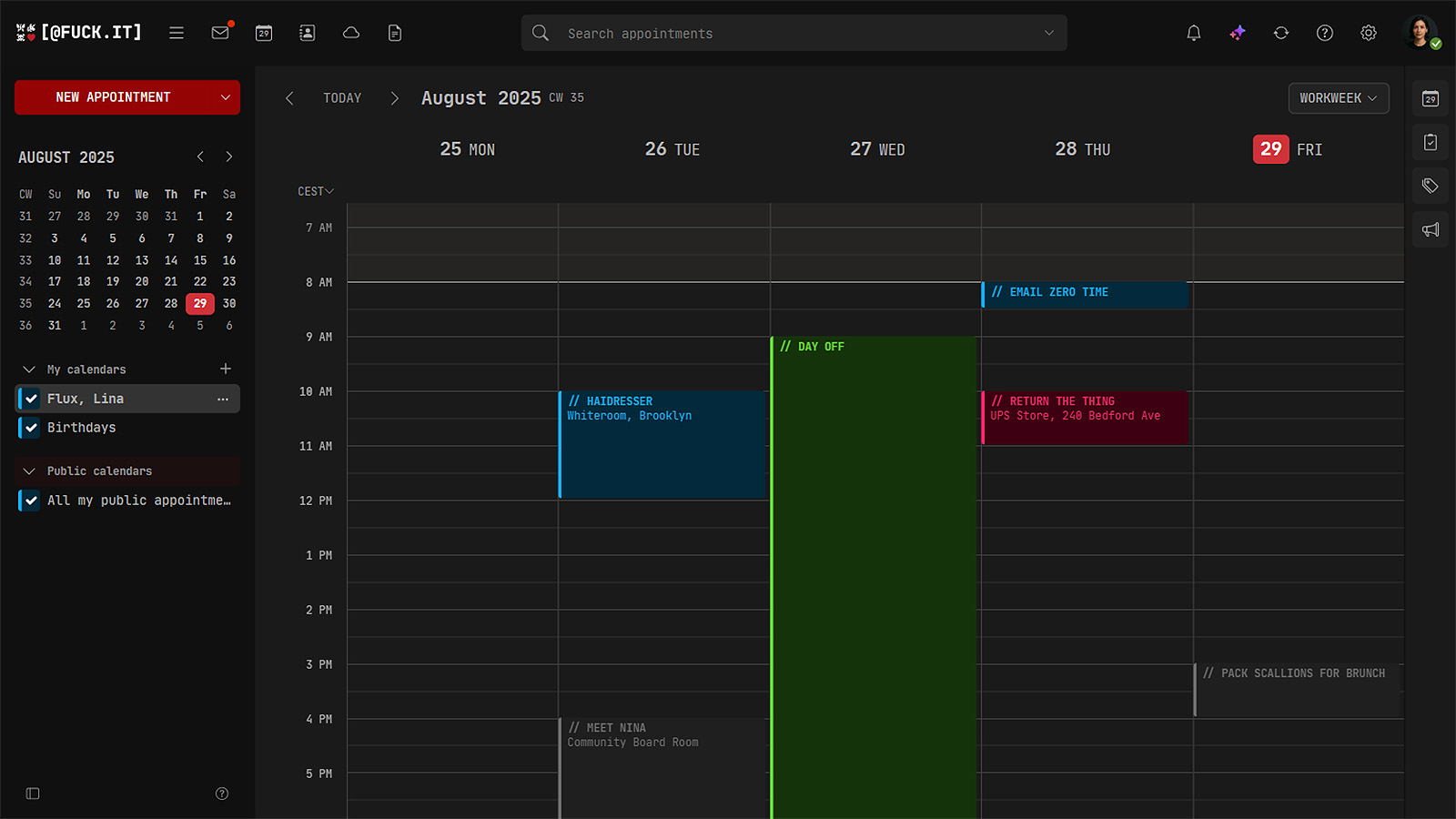The width and height of the screenshot is (1456, 819).
Task: Click the NEW APPOINTMENT button
Action: [113, 97]
